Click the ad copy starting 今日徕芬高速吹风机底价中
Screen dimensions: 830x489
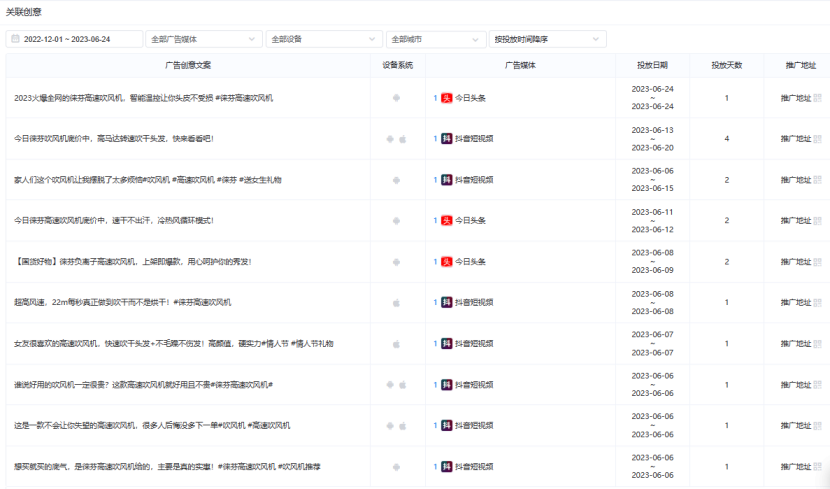pos(114,221)
